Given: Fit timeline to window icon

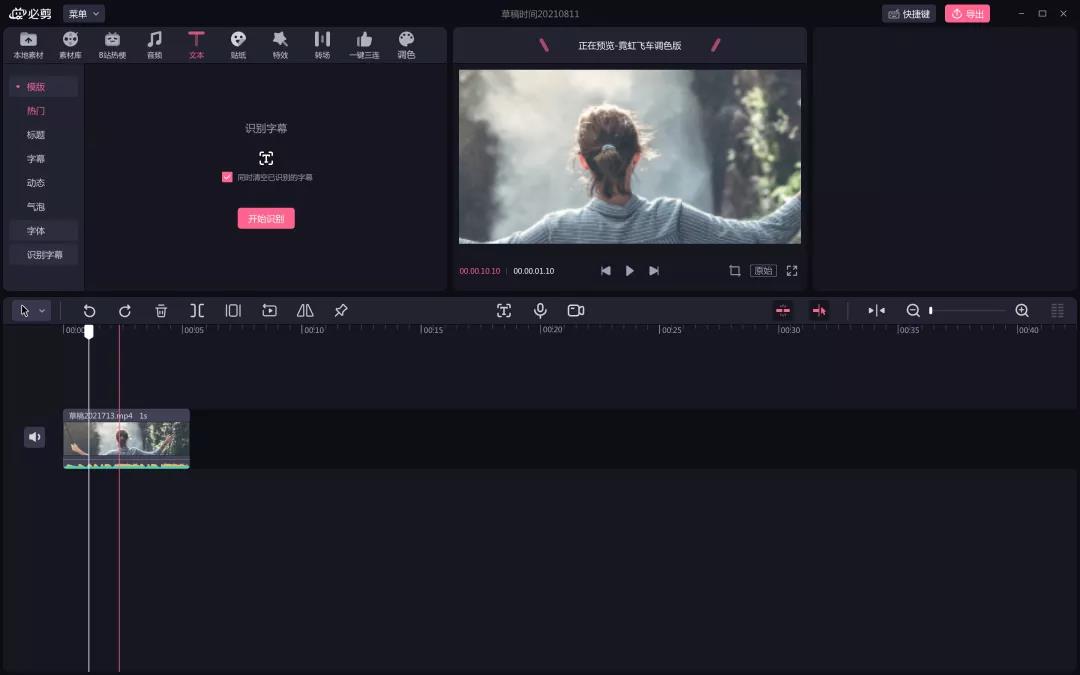Looking at the screenshot, I should coord(876,311).
